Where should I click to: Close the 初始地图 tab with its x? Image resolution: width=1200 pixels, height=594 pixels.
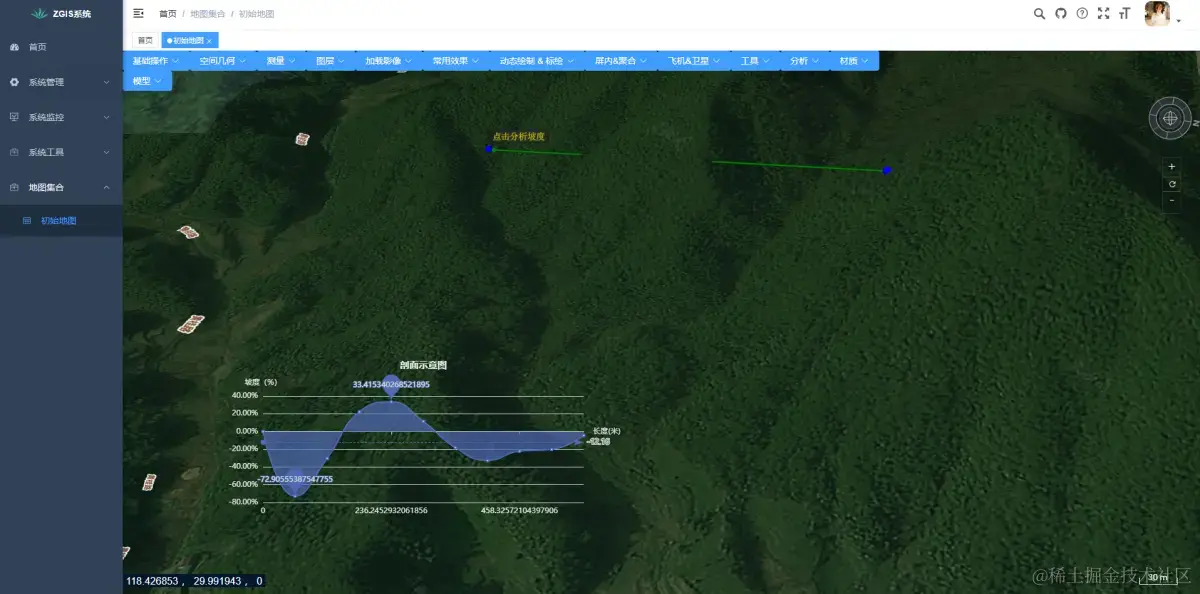[x=209, y=41]
